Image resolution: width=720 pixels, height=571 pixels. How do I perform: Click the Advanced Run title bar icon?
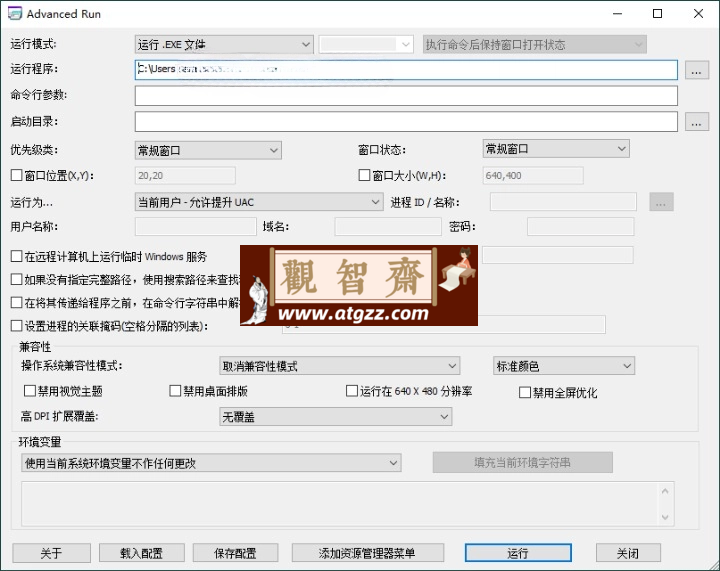pyautogui.click(x=15, y=13)
